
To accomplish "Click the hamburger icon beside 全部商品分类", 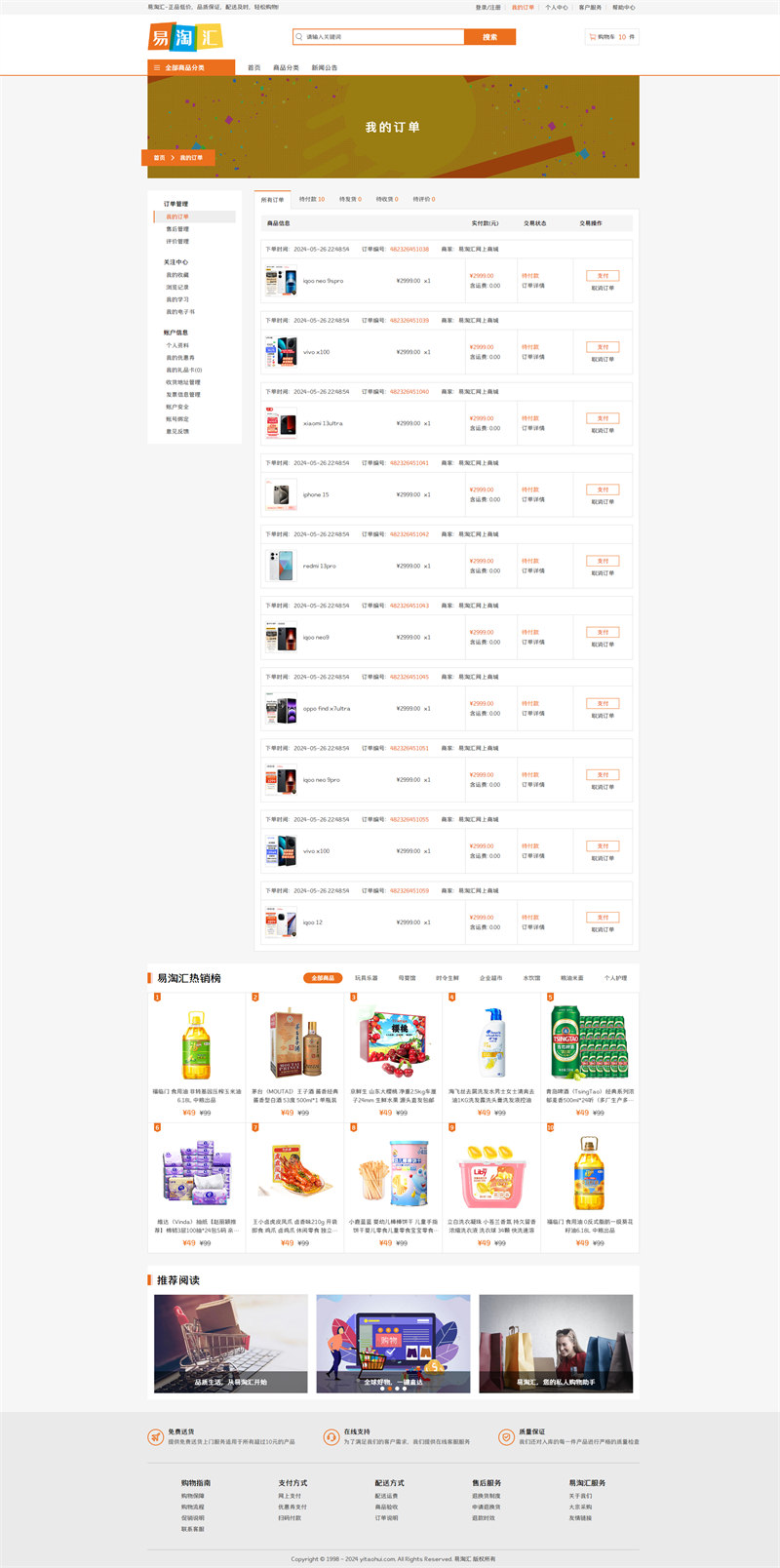I will click(157, 67).
